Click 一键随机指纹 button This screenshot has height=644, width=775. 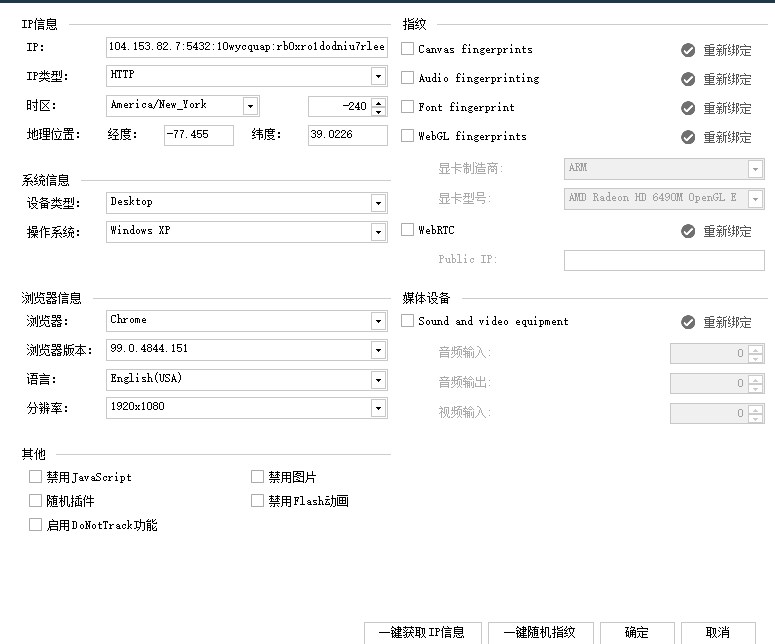541,633
